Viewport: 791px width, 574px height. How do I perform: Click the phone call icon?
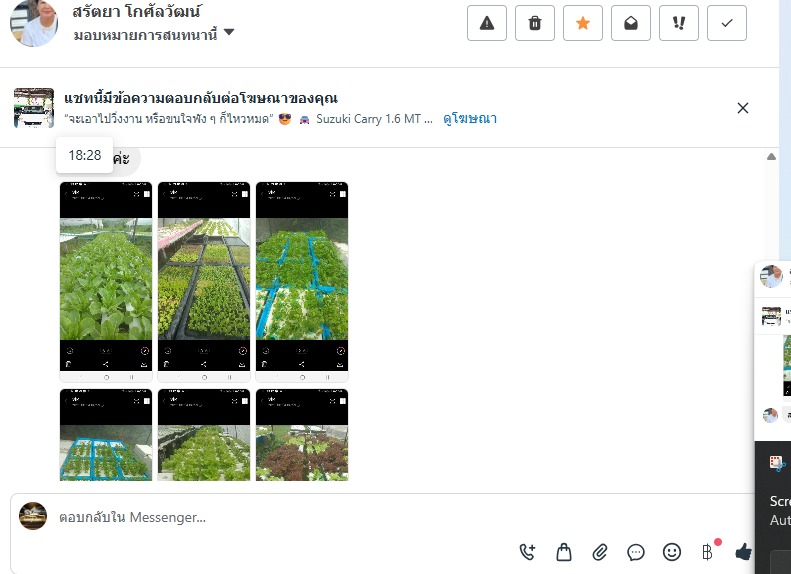point(527,552)
